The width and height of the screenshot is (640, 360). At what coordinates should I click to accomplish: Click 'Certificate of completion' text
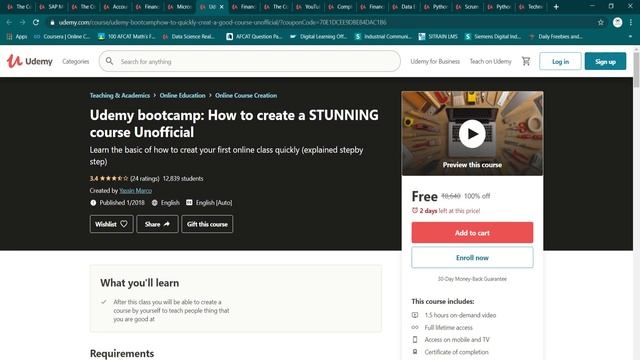point(456,352)
